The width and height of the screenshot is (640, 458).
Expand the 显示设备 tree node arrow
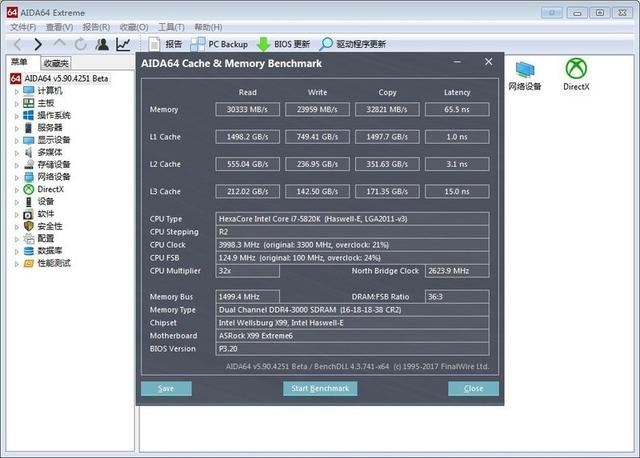(16, 140)
